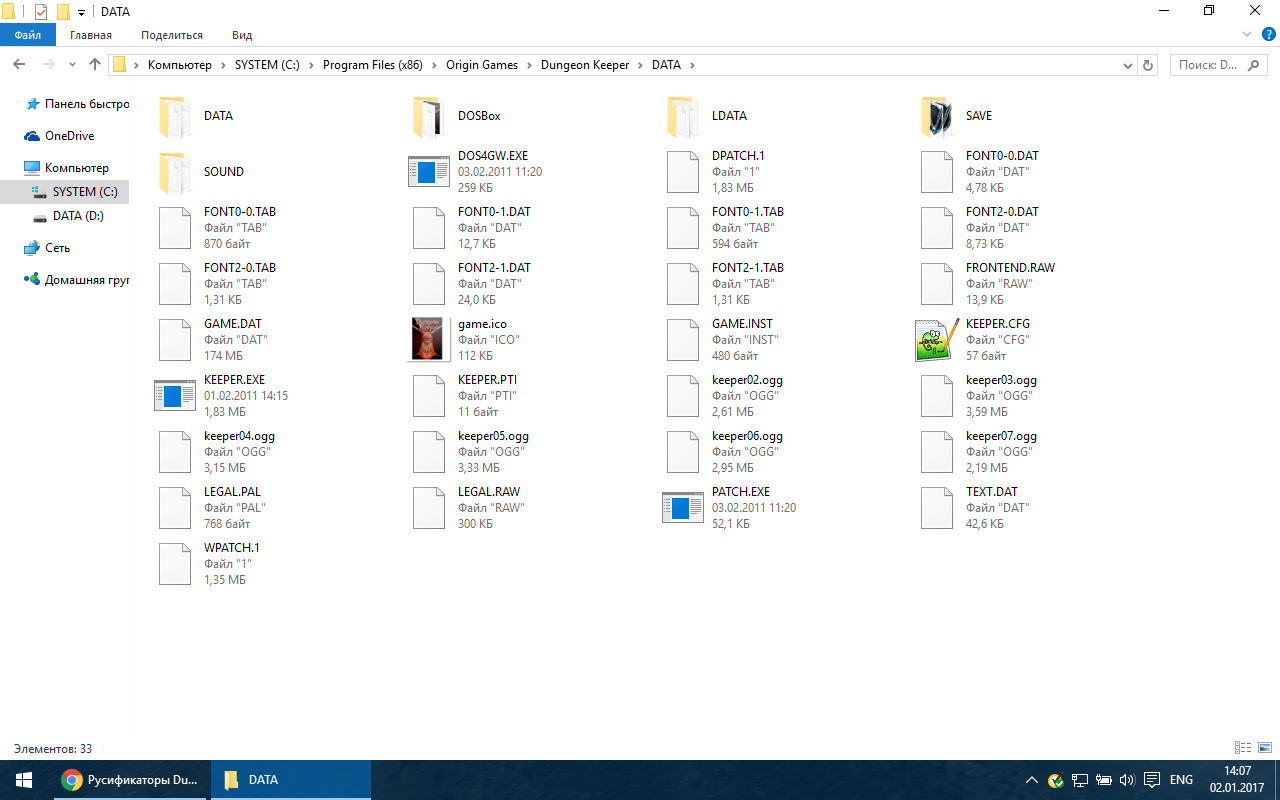Select the PATCH.EXE application icon
Viewport: 1280px width, 800px height.
pos(682,508)
